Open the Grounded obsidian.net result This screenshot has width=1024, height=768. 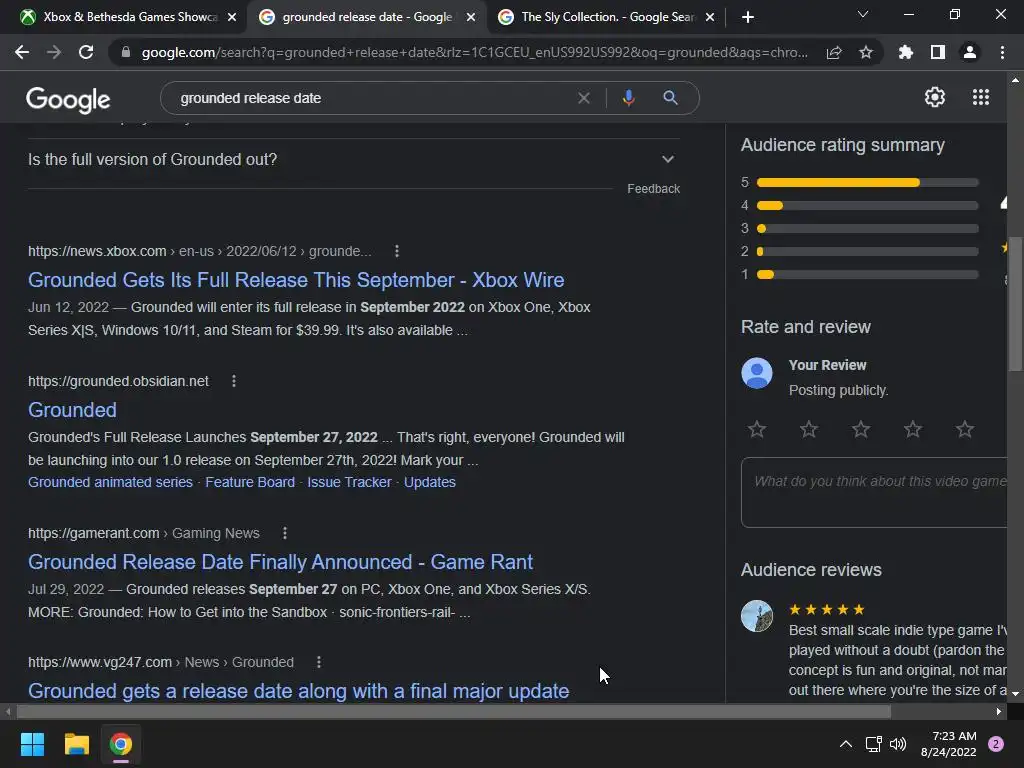(72, 410)
